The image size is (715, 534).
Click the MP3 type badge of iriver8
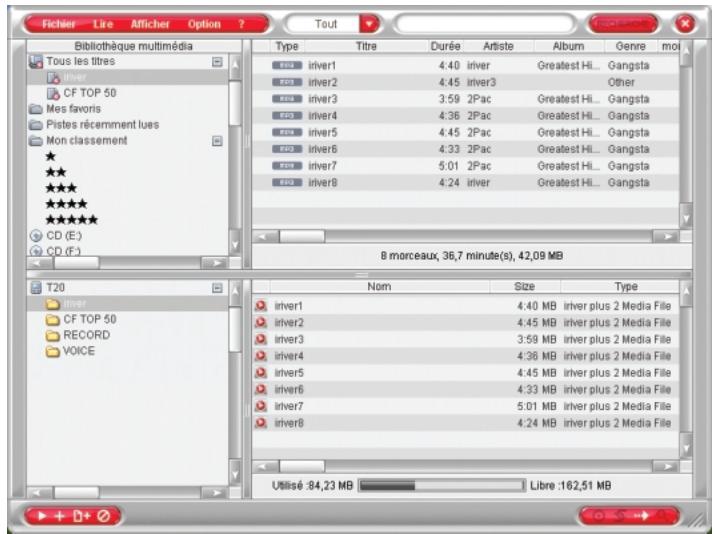click(287, 182)
